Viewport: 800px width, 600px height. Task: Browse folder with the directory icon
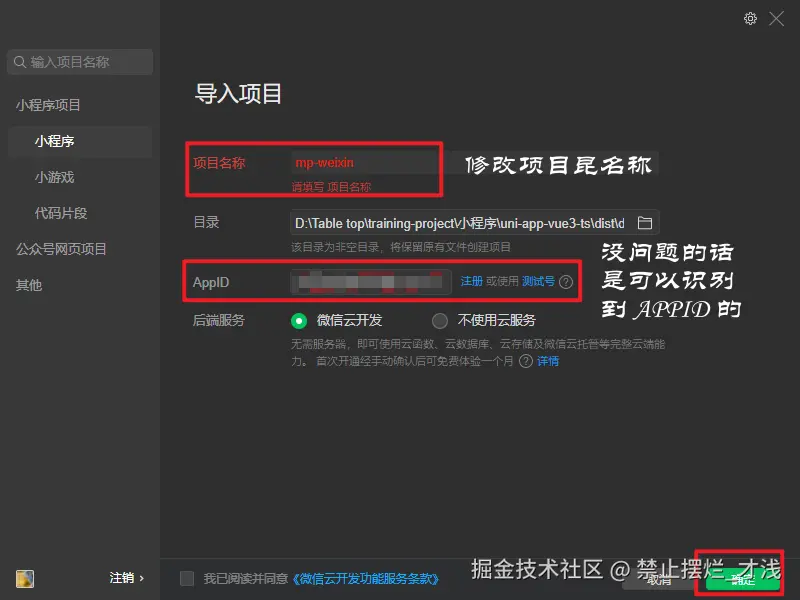[x=645, y=223]
